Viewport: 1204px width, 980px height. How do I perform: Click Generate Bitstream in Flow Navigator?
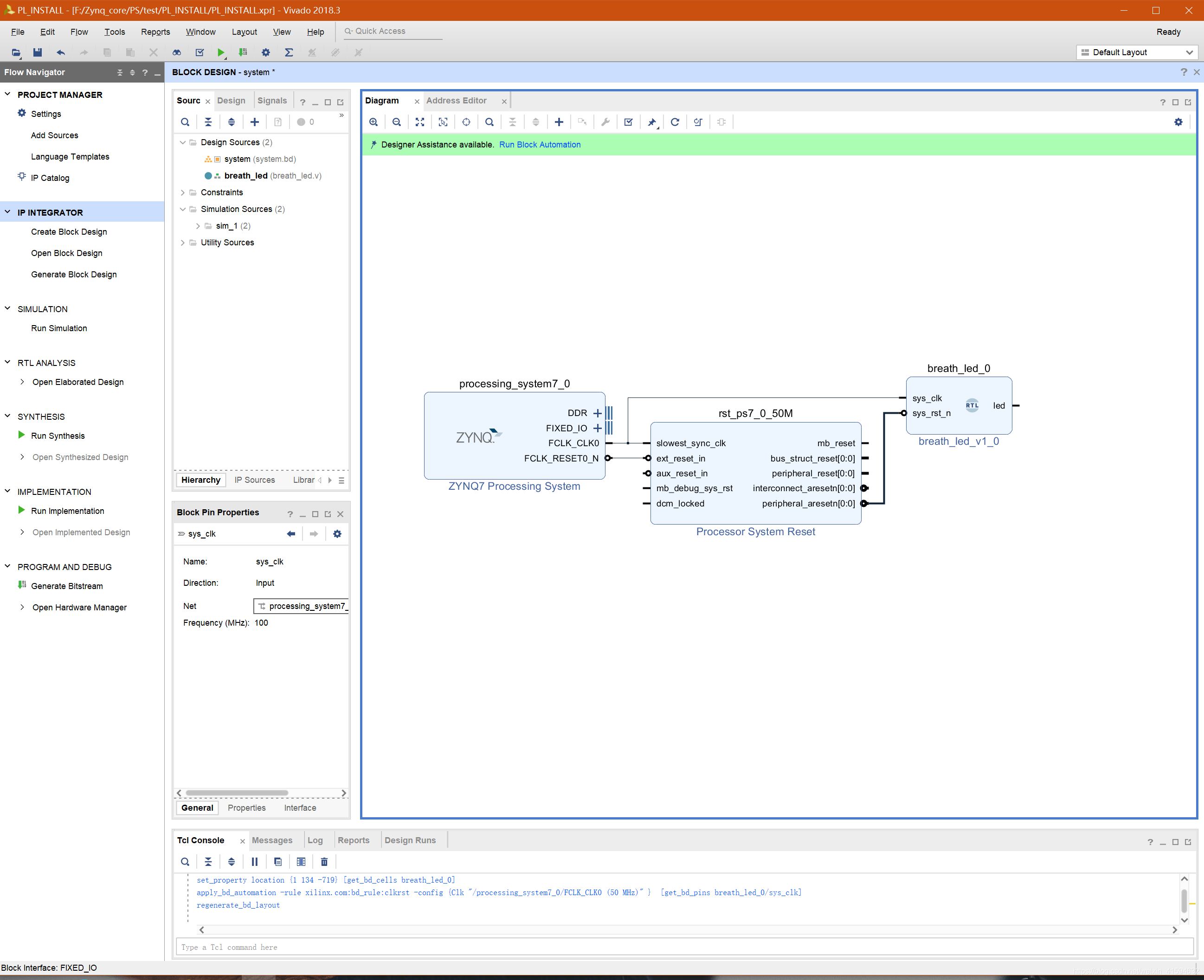click(67, 586)
